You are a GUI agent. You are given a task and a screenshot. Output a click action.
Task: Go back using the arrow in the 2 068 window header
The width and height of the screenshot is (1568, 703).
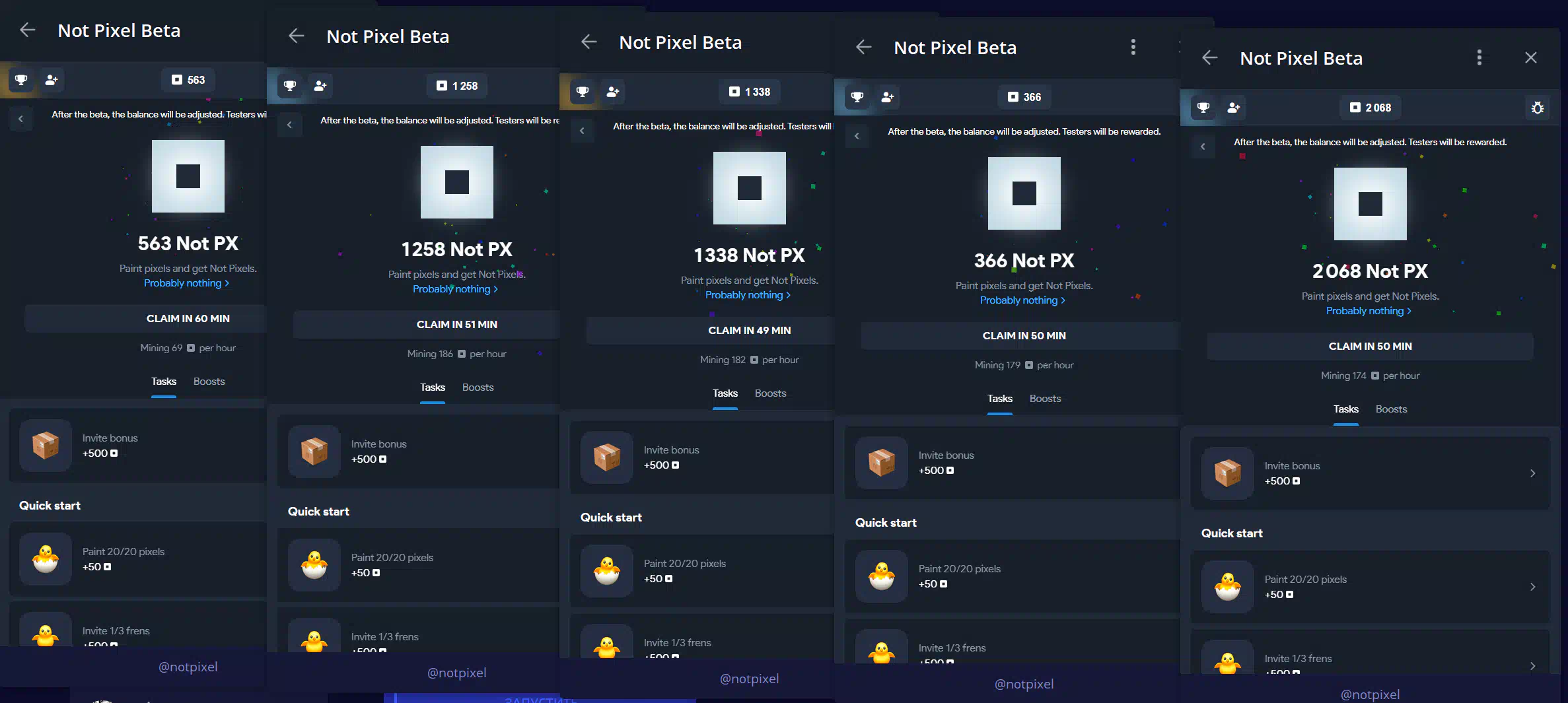(1210, 57)
